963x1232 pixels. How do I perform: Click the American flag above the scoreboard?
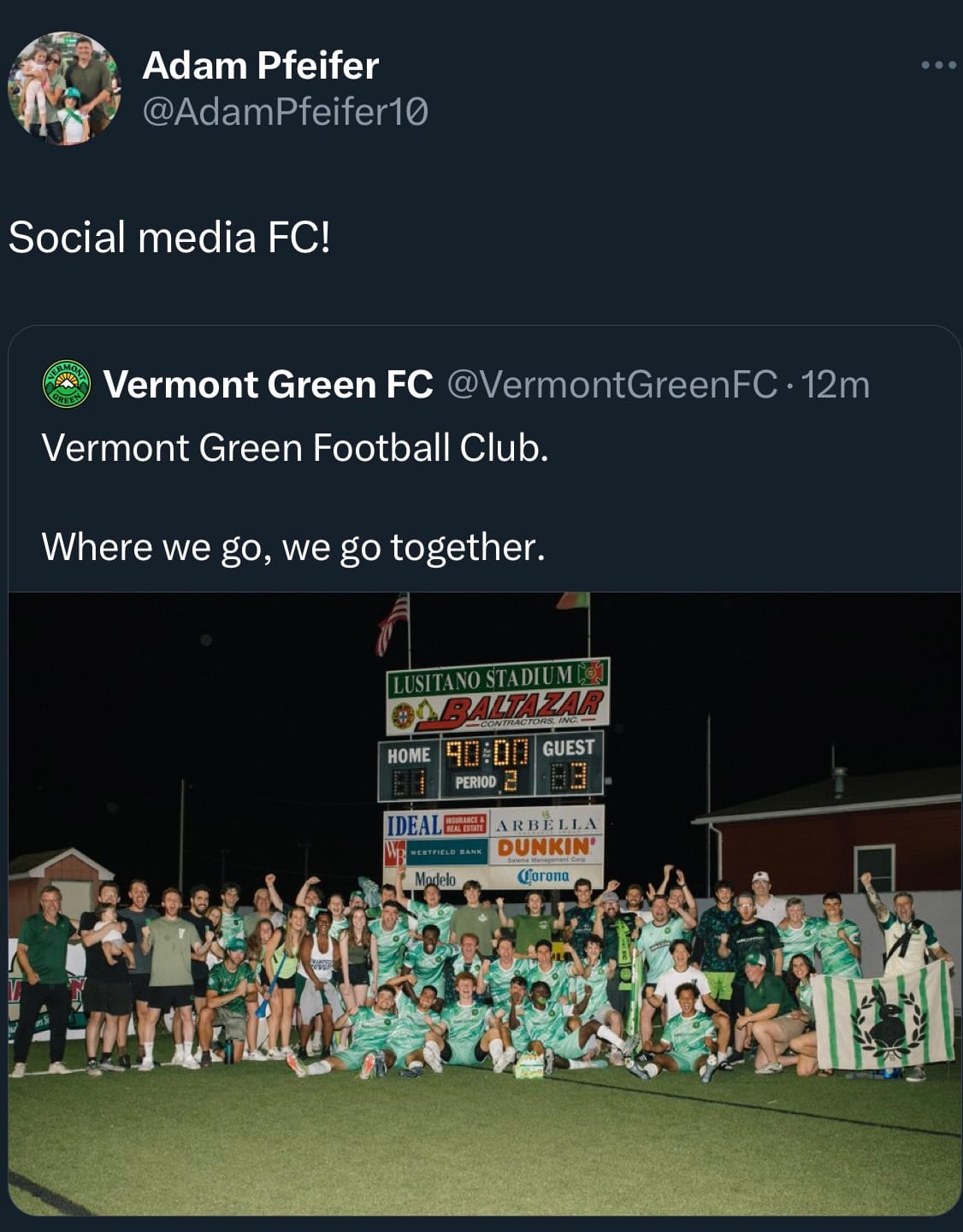[392, 624]
